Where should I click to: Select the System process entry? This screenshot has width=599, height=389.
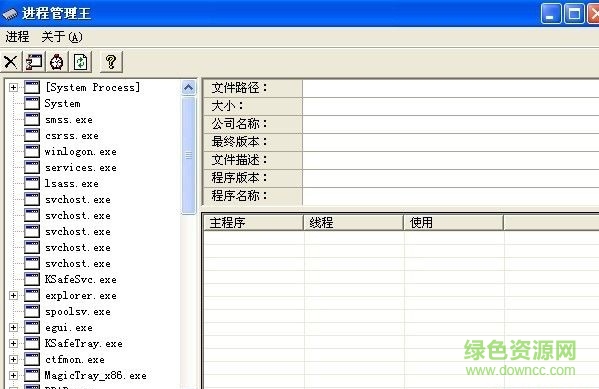coord(62,104)
